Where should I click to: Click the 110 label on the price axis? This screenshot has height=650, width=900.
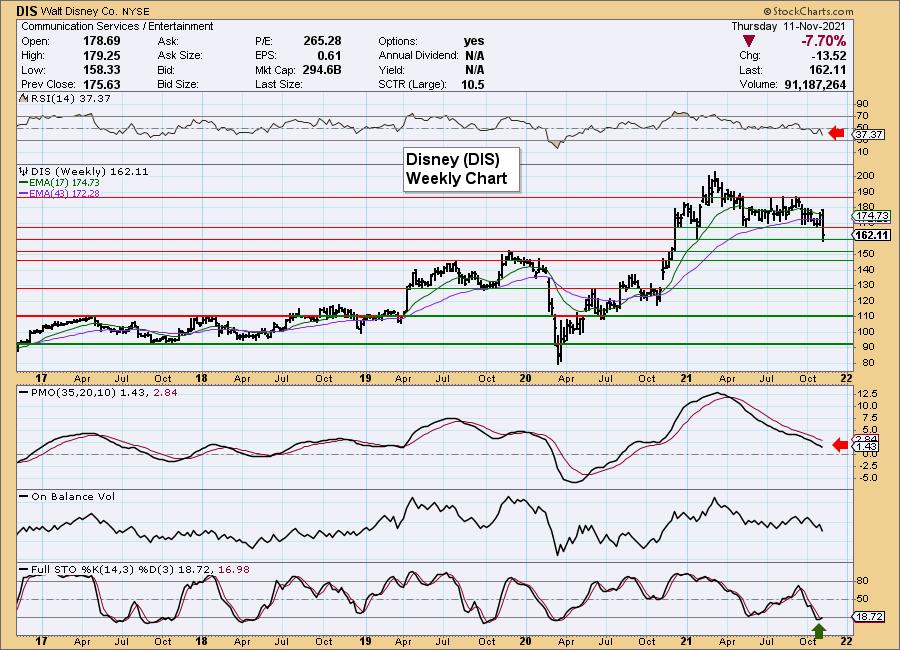pyautogui.click(x=866, y=316)
